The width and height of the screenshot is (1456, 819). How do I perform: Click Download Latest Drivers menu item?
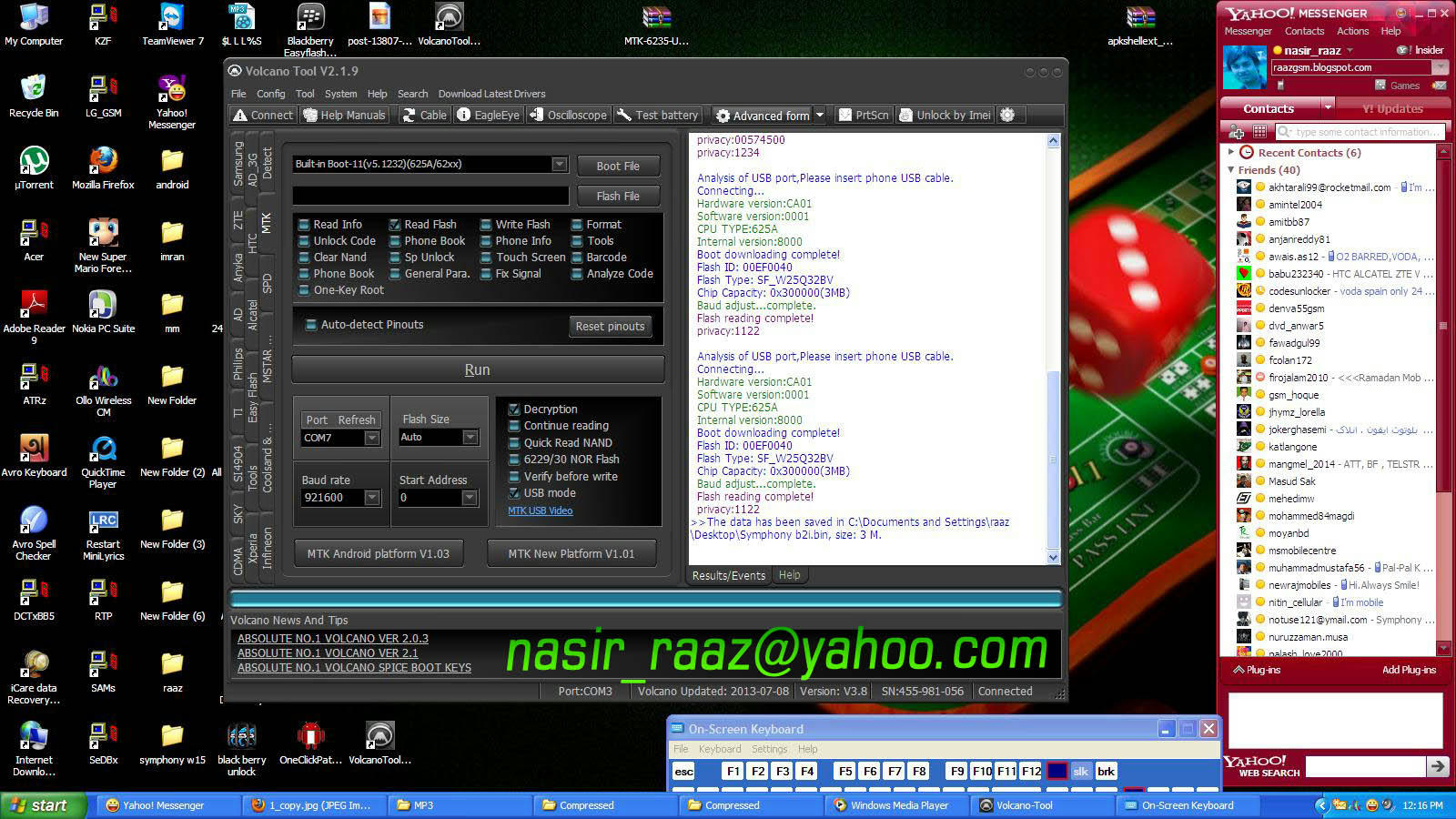pos(491,94)
